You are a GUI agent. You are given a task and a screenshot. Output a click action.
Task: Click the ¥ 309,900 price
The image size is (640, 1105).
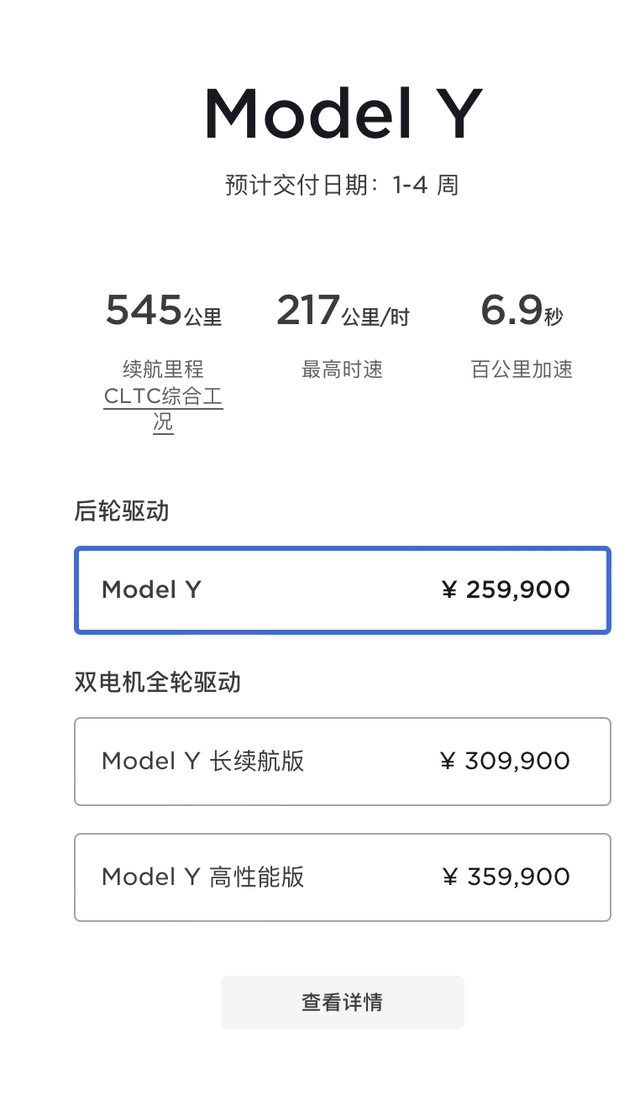[x=505, y=761]
